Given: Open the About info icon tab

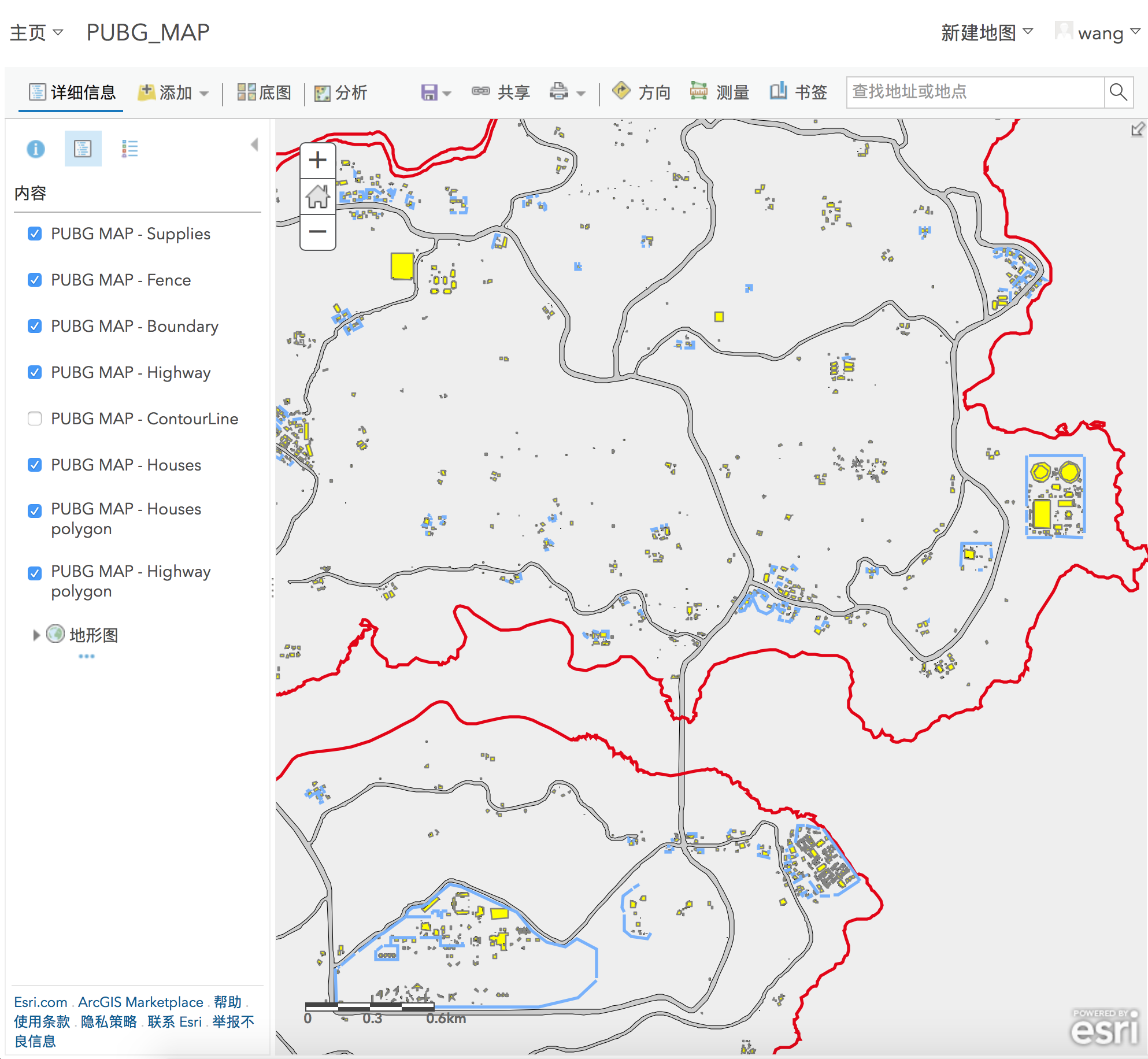Looking at the screenshot, I should pyautogui.click(x=35, y=149).
